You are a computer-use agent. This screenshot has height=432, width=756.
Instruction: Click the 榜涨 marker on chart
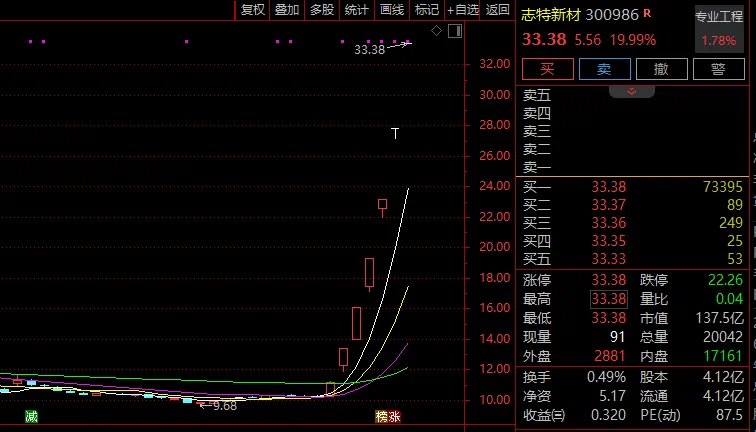[x=387, y=415]
